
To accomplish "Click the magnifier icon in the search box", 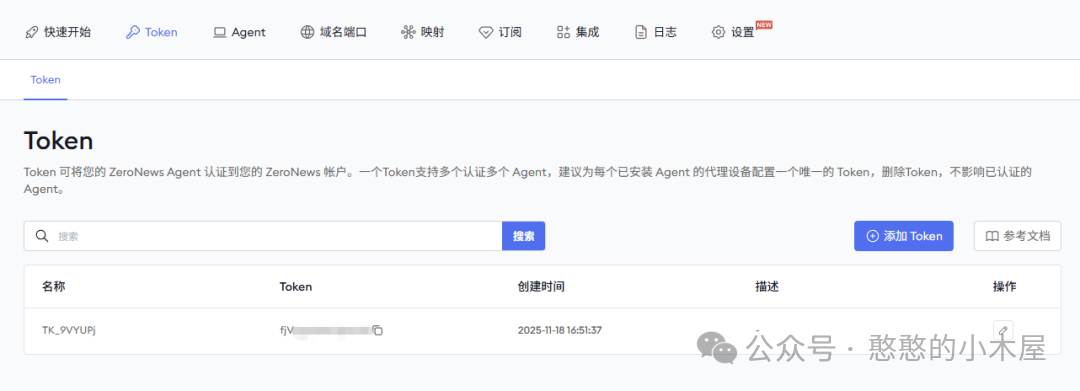I will click(42, 236).
